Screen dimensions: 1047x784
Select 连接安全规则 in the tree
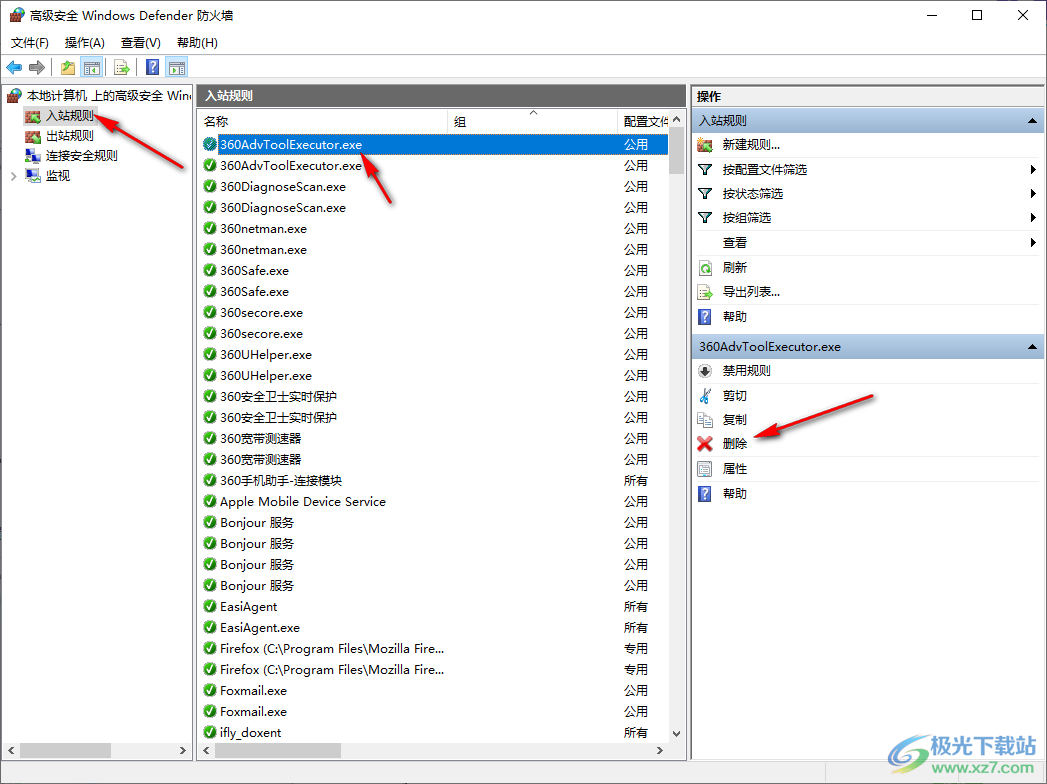tap(81, 156)
